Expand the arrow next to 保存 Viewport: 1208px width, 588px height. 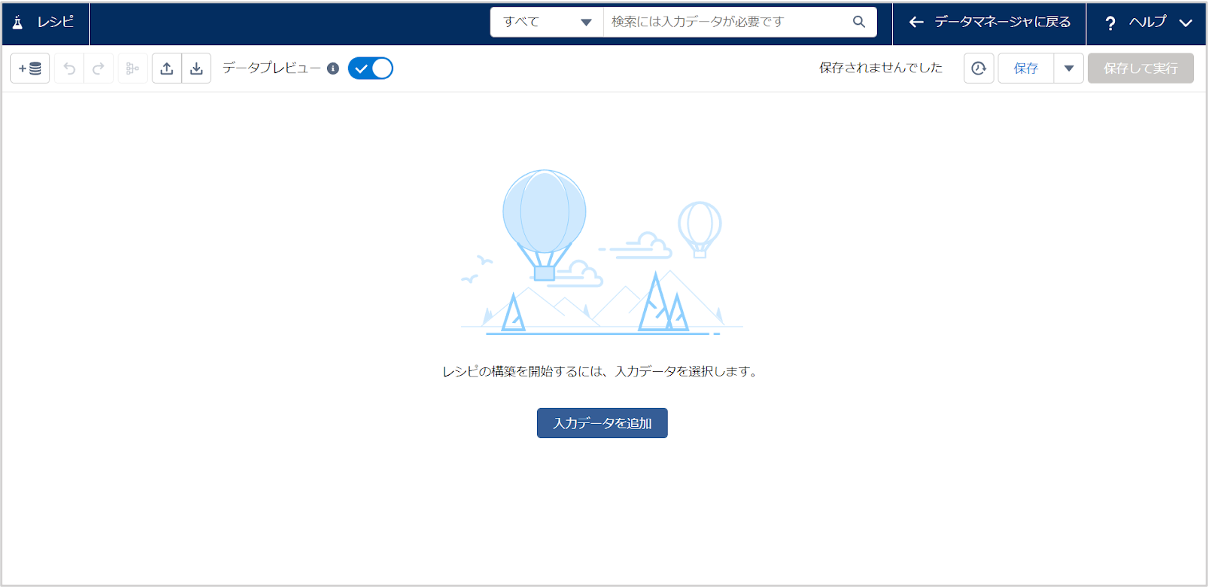(1069, 68)
